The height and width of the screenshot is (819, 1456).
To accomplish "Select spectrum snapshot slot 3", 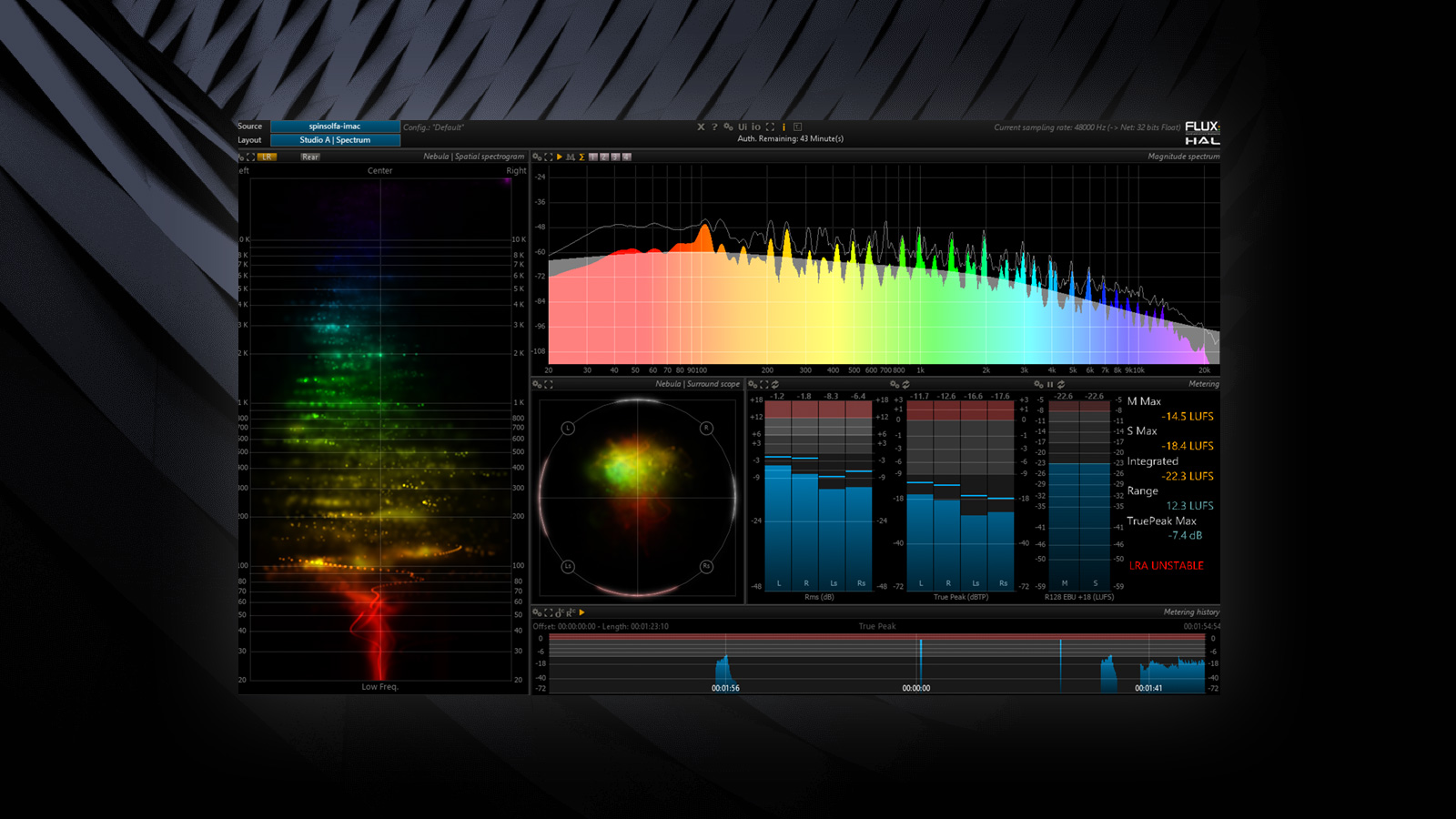I will (615, 157).
